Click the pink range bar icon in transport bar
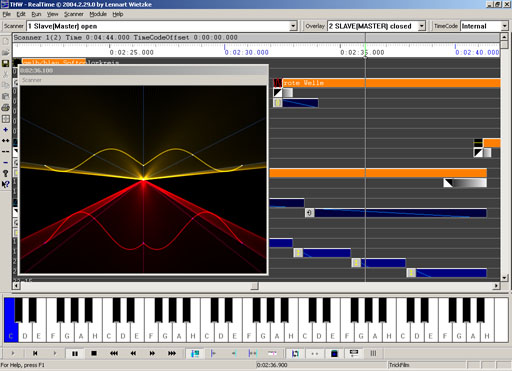The image size is (512, 371). [x=272, y=353]
